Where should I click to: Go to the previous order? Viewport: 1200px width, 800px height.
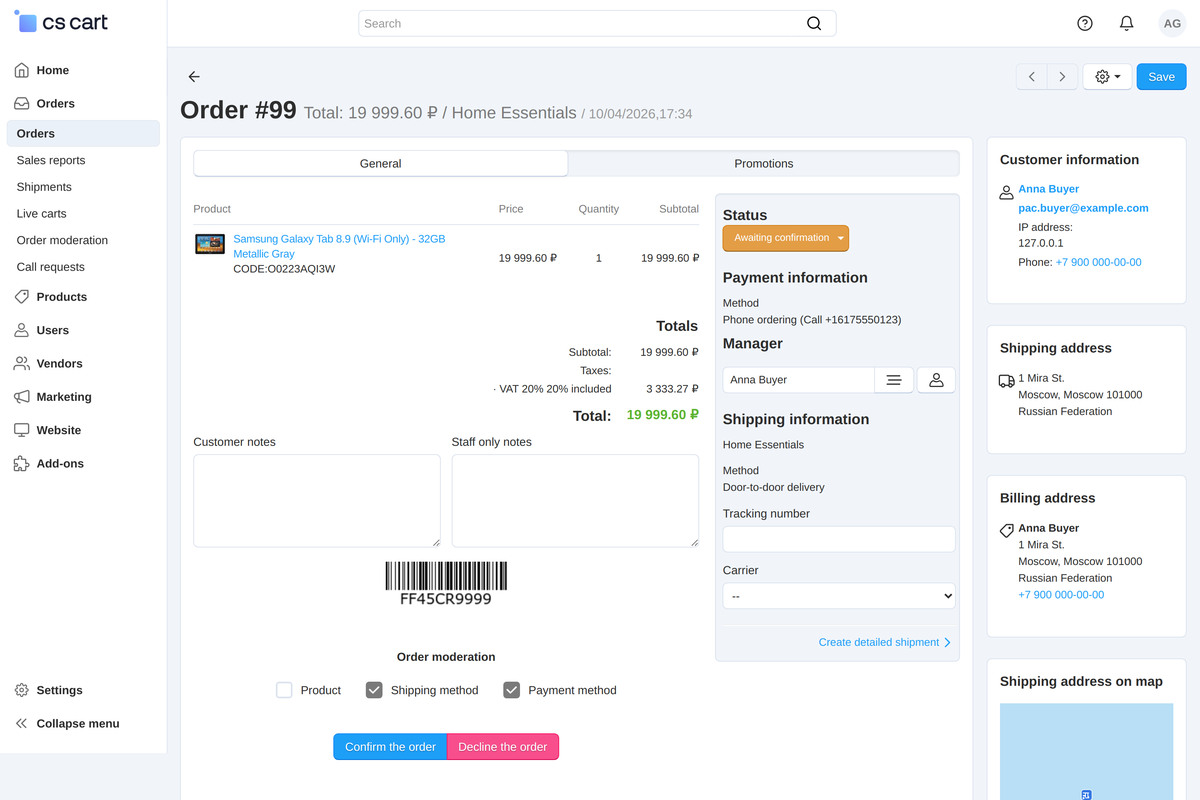(1032, 77)
